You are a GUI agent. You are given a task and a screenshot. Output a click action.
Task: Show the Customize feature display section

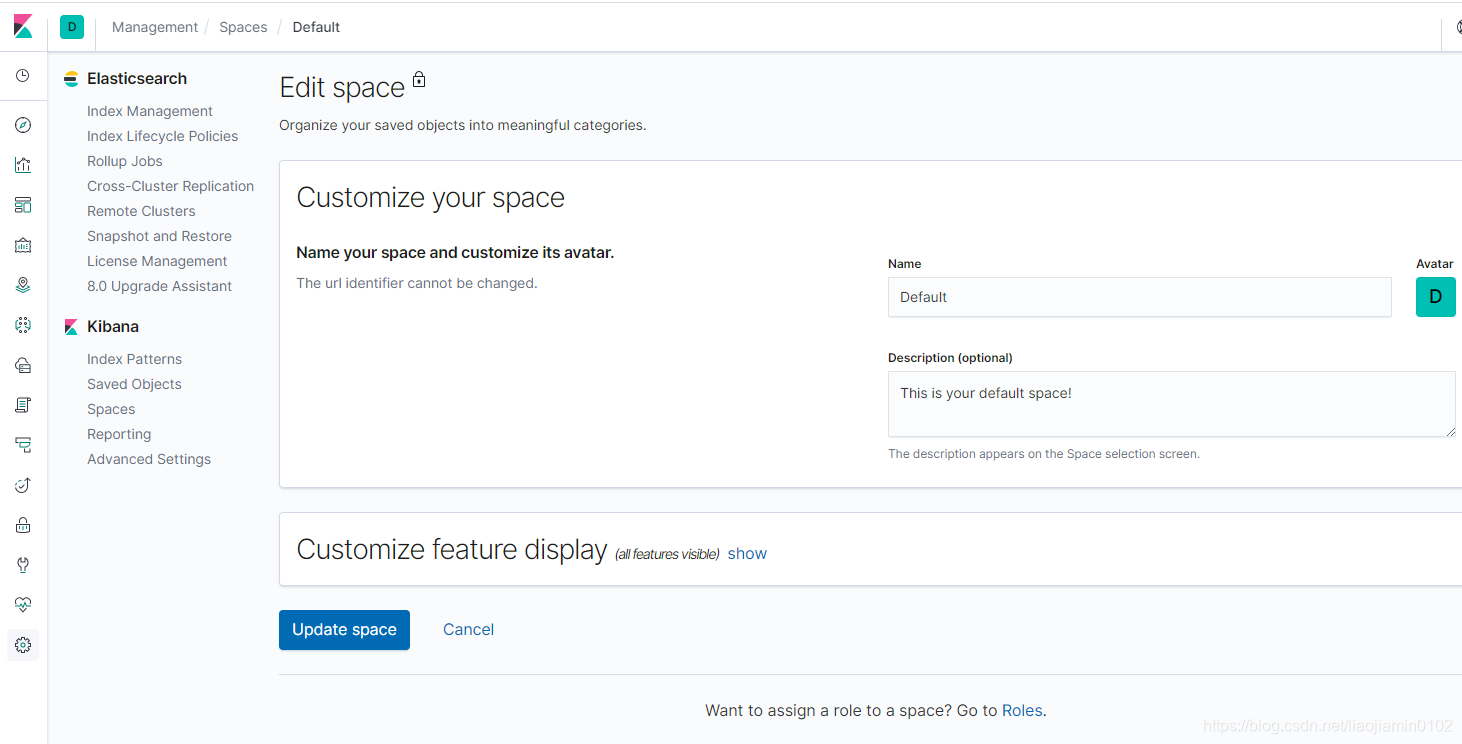point(747,553)
